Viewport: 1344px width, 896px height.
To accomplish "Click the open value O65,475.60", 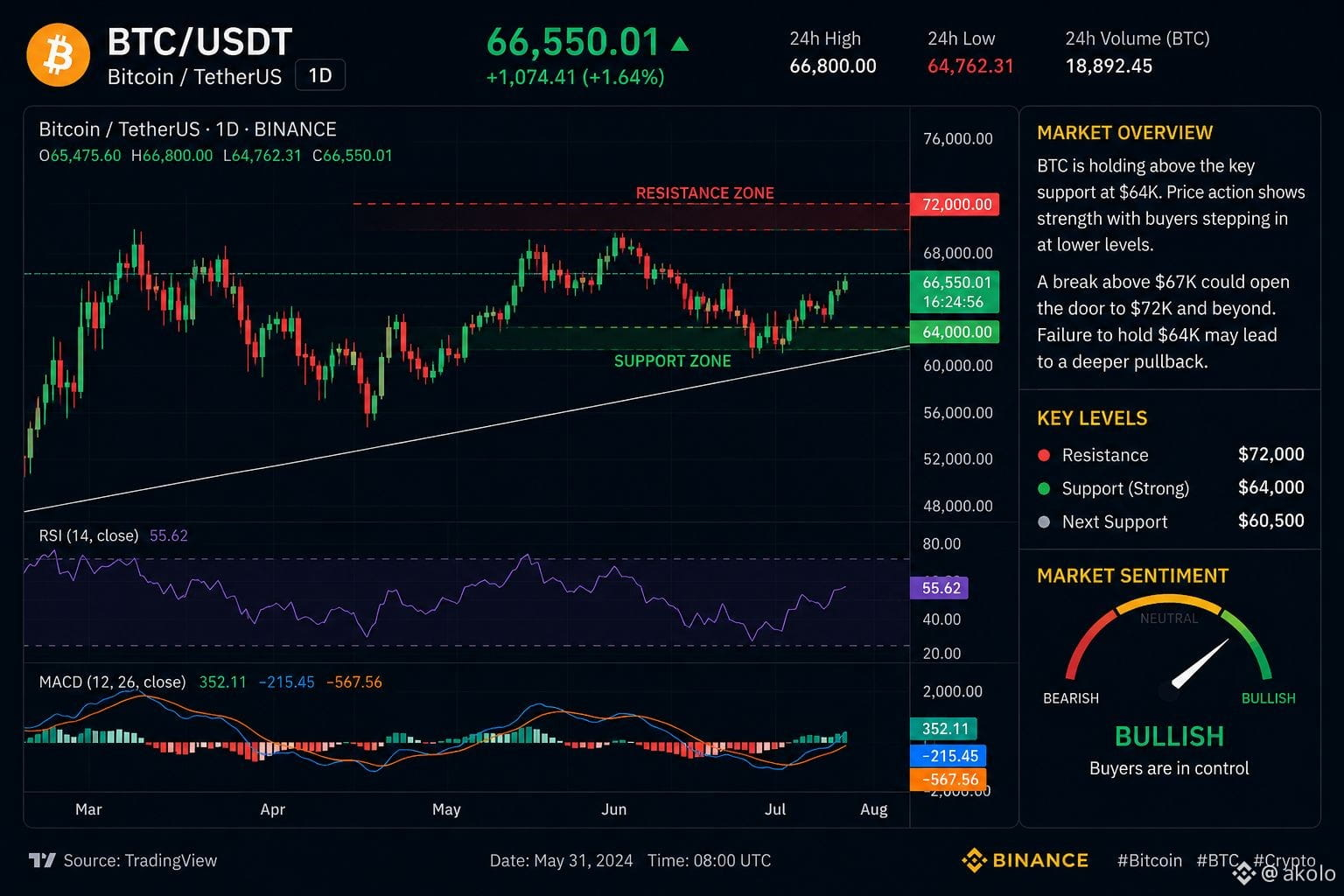I will (x=80, y=156).
